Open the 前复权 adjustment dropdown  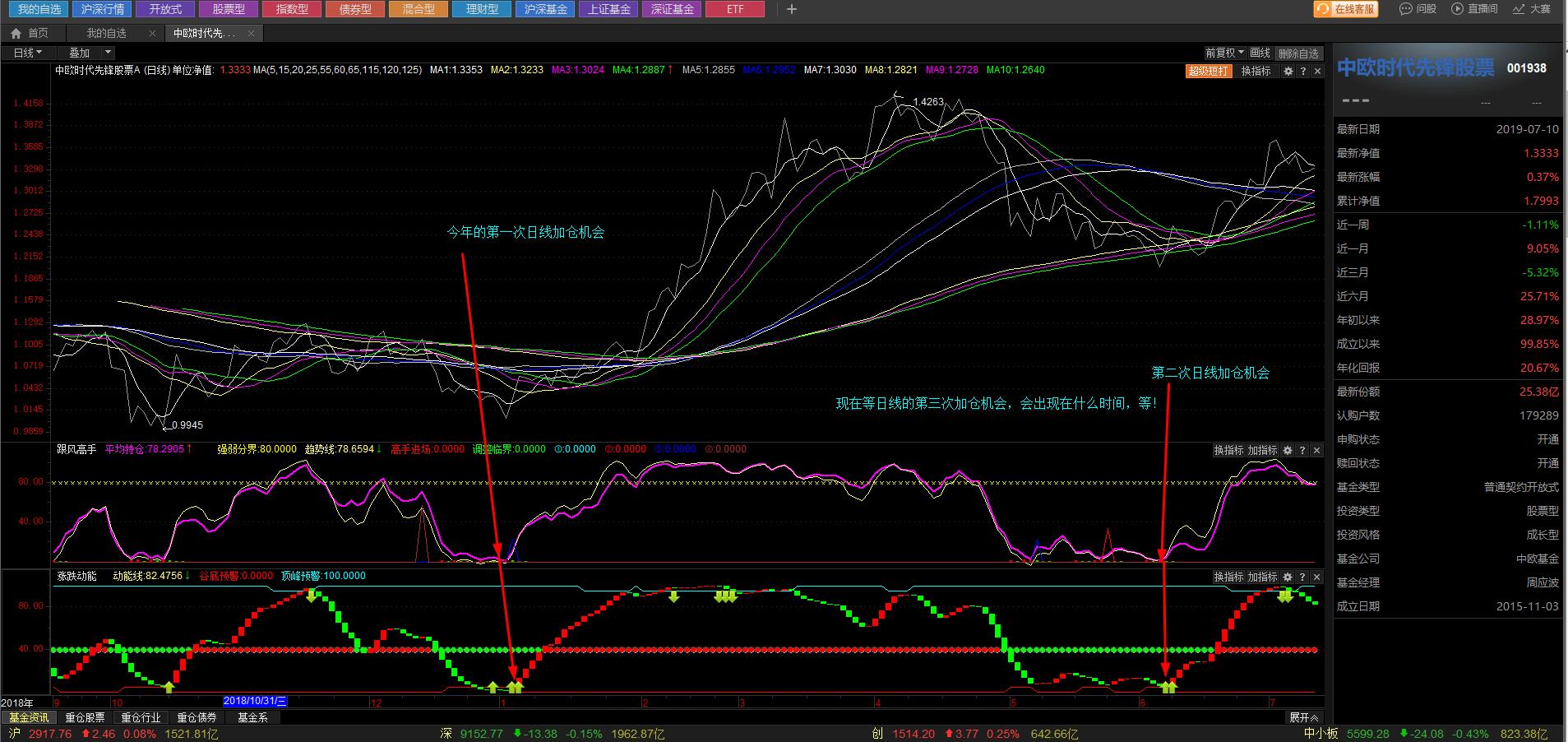tap(1224, 53)
